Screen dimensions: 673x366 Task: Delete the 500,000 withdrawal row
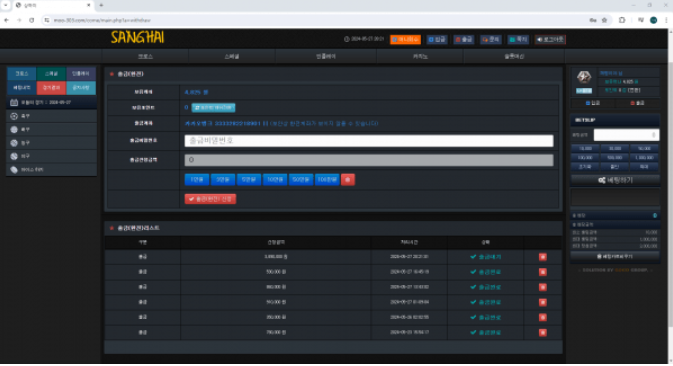pos(543,272)
